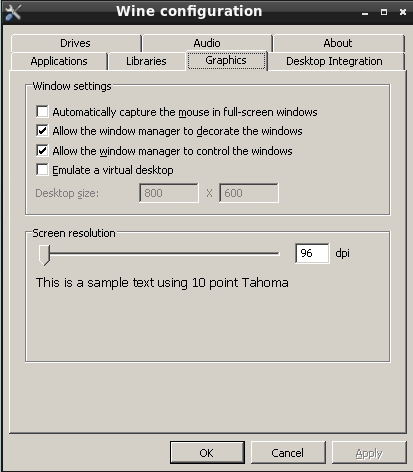Click the dpi unit label
This screenshot has width=413, height=472.
click(342, 253)
